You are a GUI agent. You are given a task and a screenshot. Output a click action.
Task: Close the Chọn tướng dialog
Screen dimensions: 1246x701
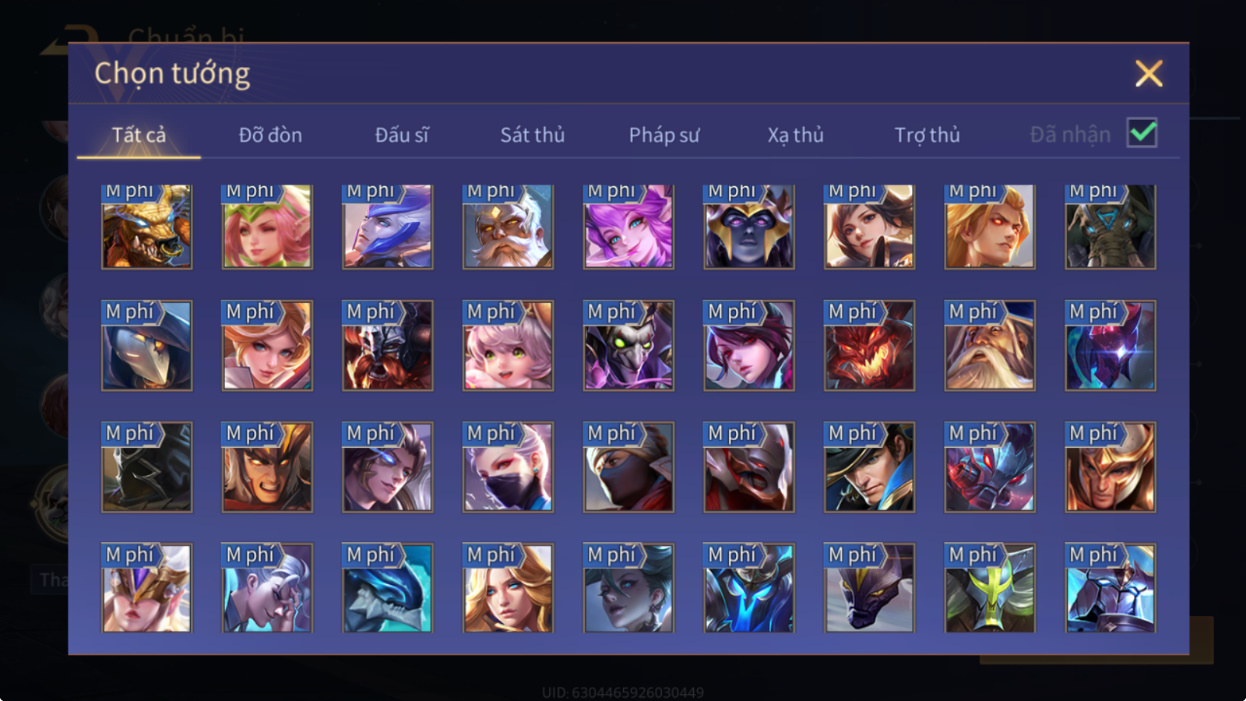point(1149,73)
